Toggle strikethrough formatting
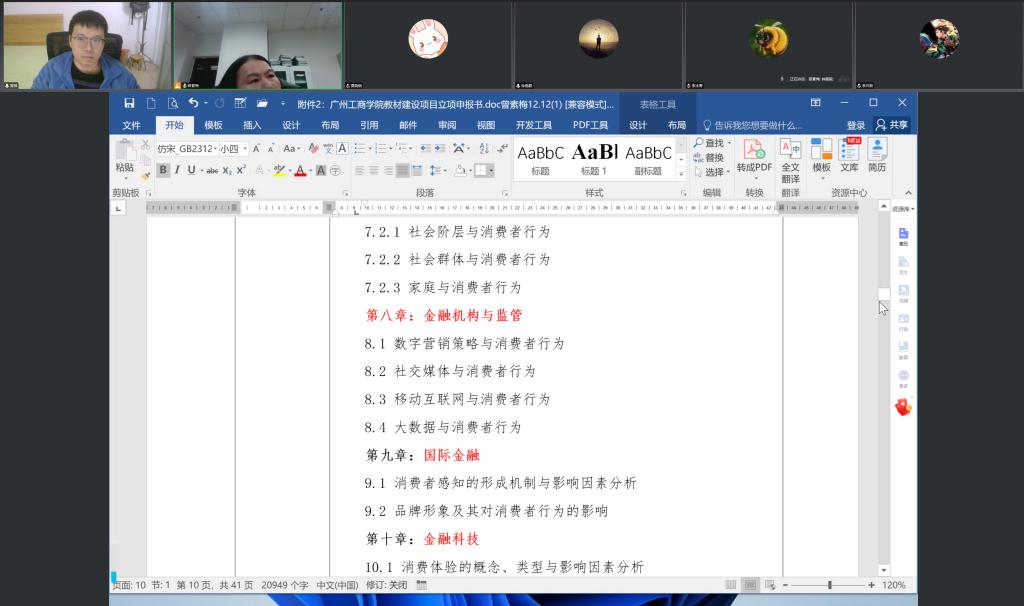The width and height of the screenshot is (1024, 606). click(x=212, y=170)
